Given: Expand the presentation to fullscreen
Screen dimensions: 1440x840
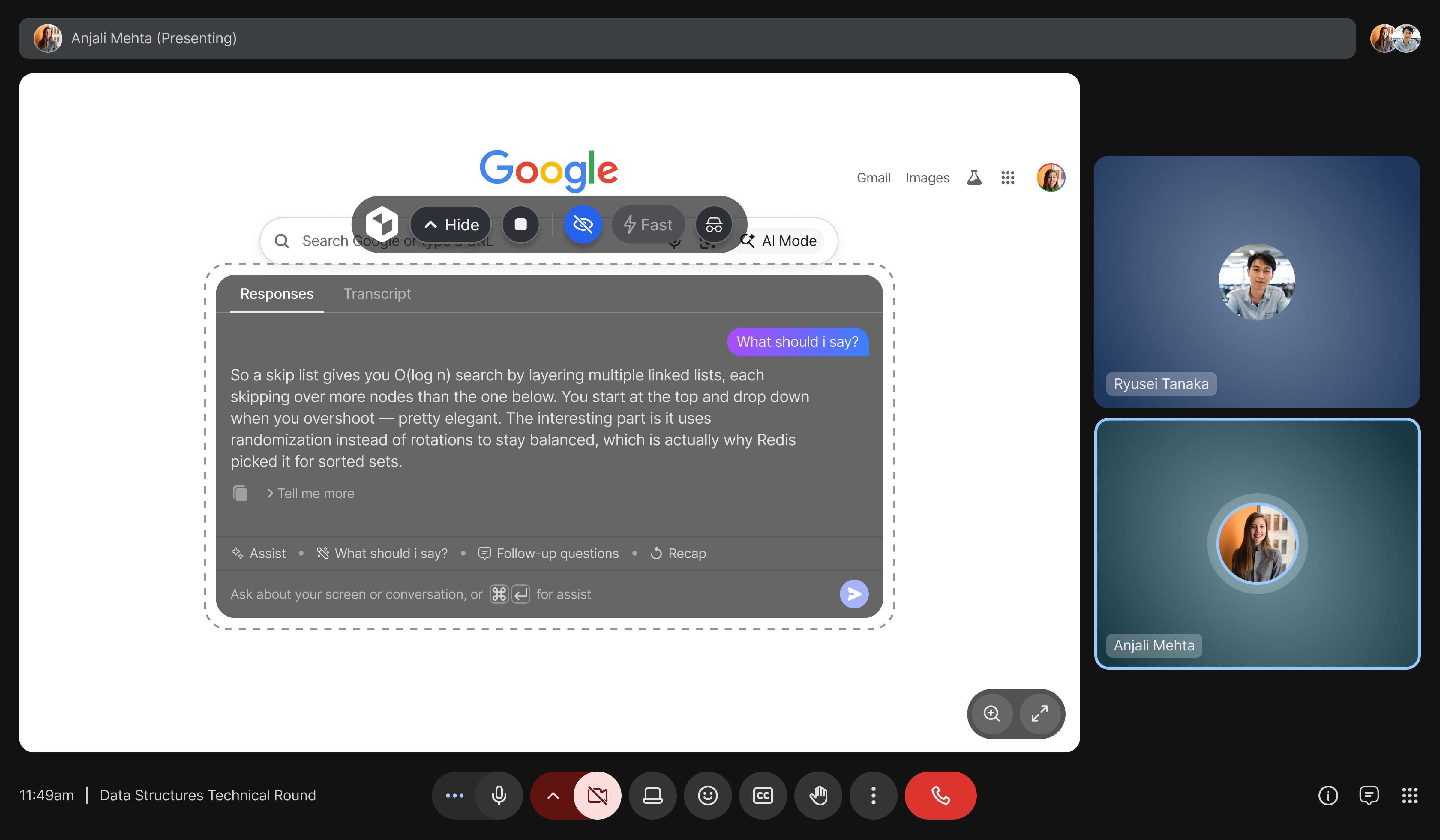Looking at the screenshot, I should [x=1039, y=713].
